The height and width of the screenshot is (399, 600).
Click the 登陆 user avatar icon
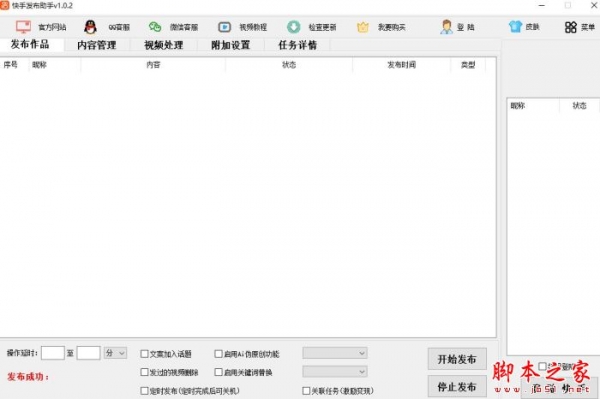click(x=446, y=27)
